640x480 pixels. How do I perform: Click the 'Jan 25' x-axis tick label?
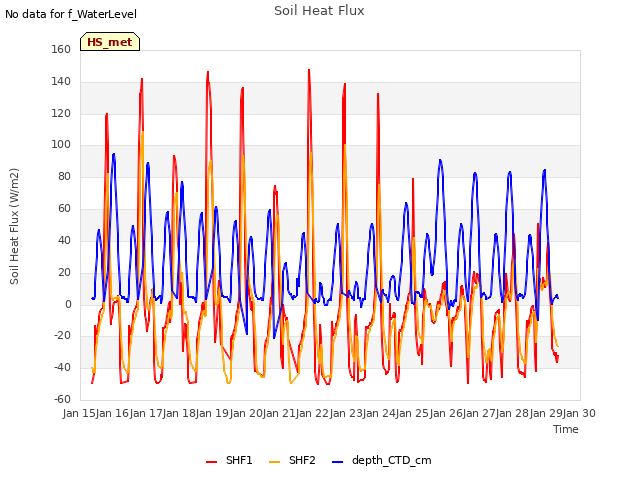413,413
